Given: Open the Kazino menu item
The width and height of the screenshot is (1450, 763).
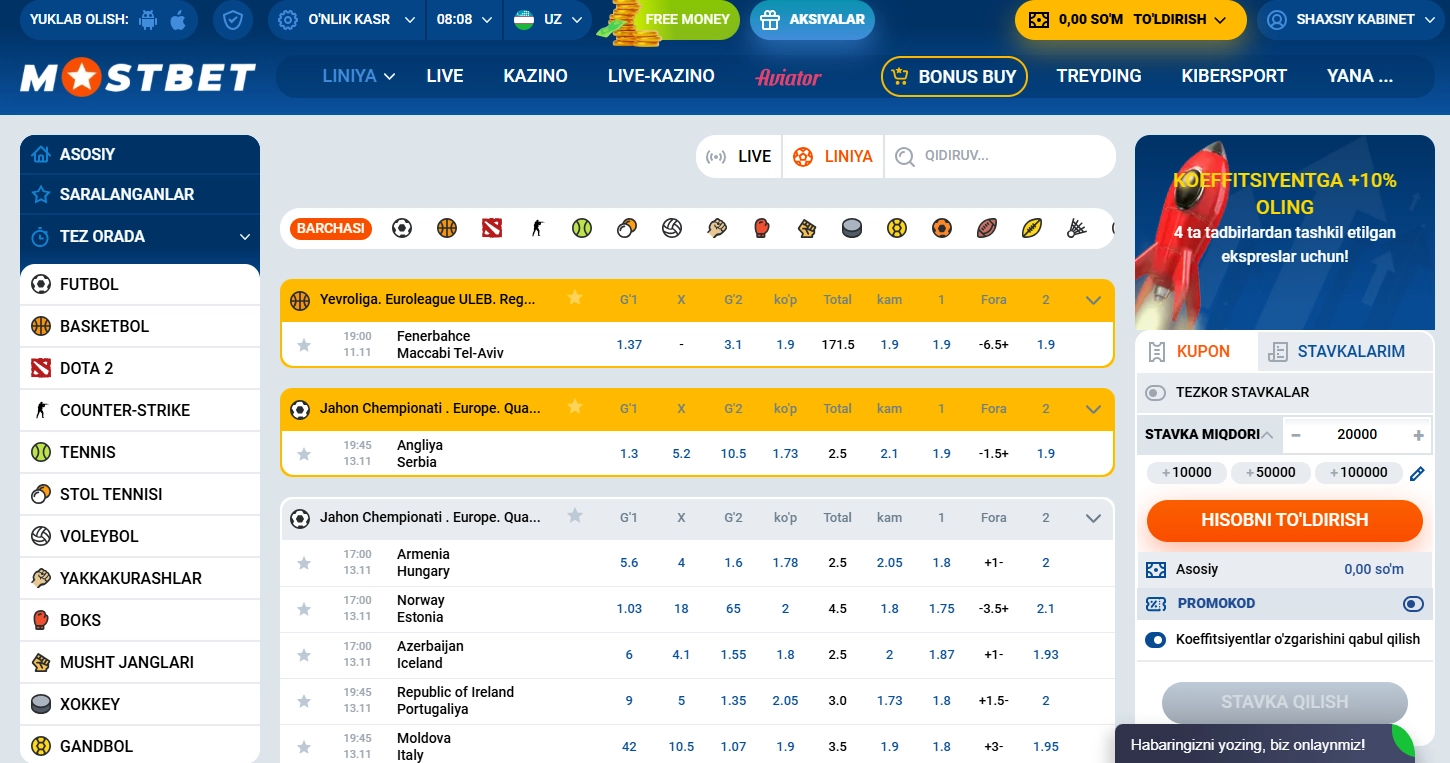Looking at the screenshot, I should click(535, 76).
